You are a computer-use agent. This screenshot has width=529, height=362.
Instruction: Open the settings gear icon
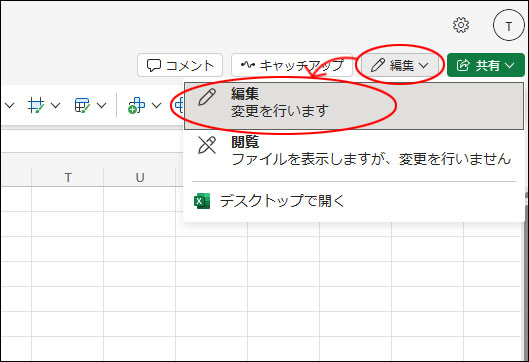461,25
